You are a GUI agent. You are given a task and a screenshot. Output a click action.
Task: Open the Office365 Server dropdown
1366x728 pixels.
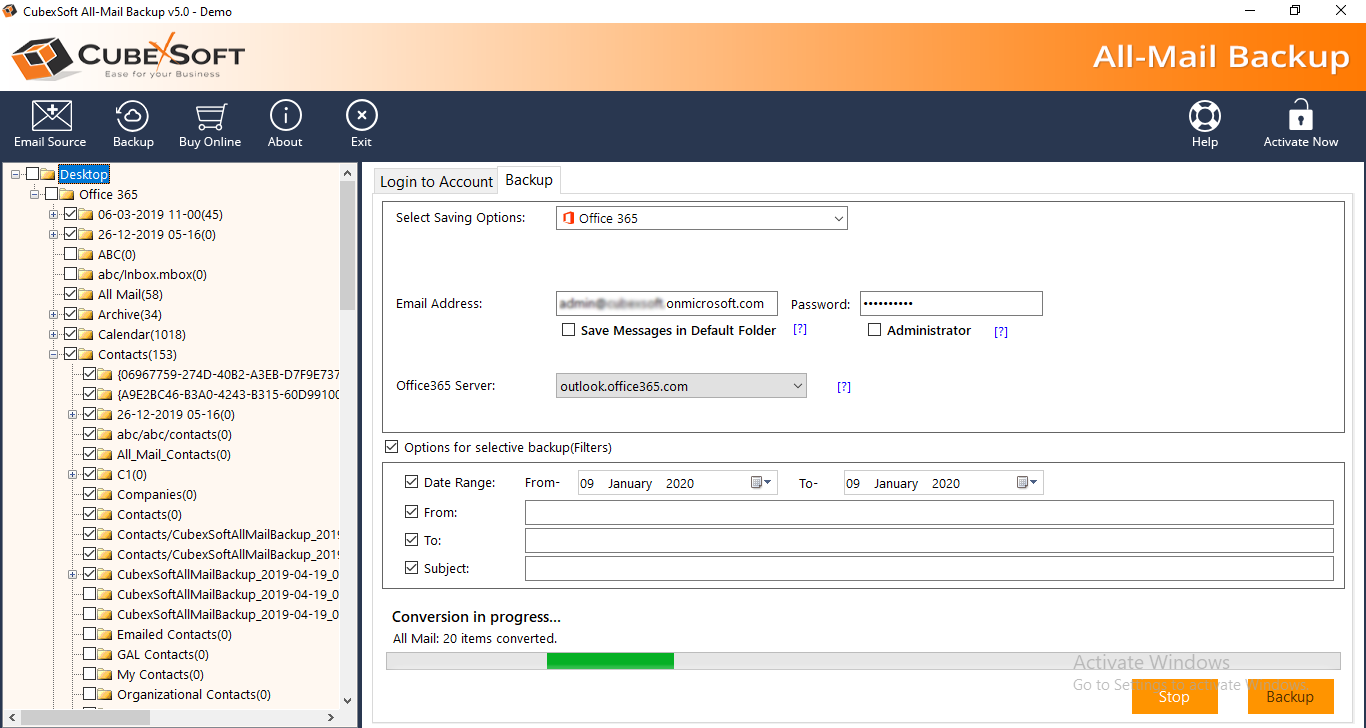pos(681,386)
